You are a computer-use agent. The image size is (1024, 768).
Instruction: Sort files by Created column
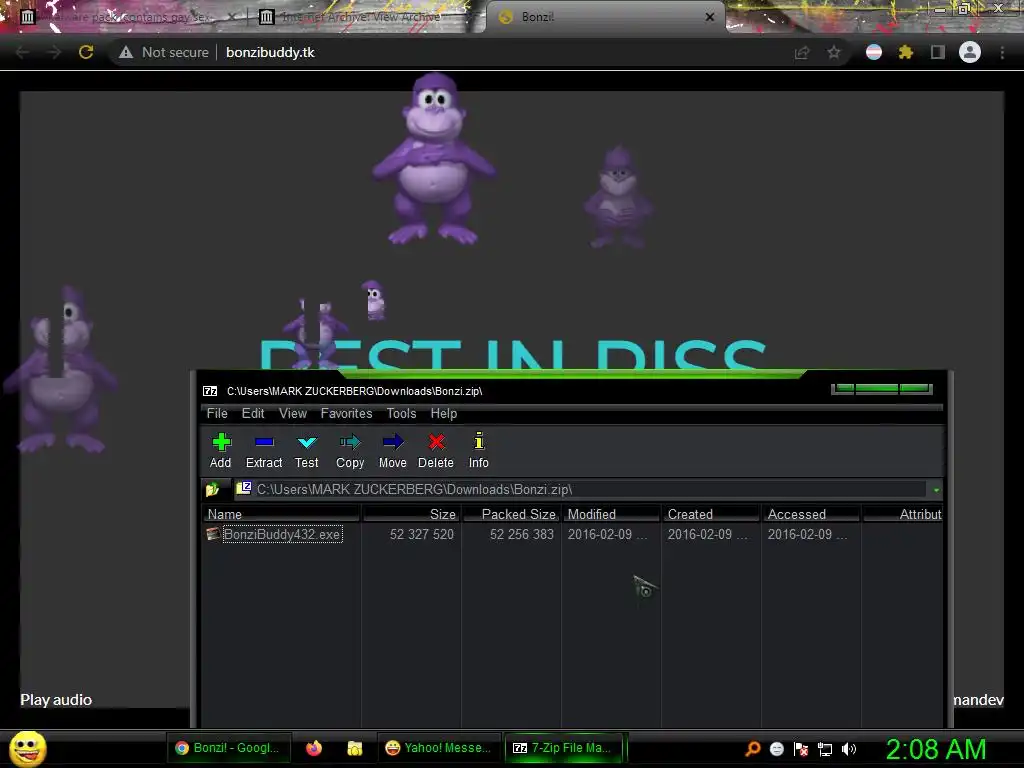point(711,514)
